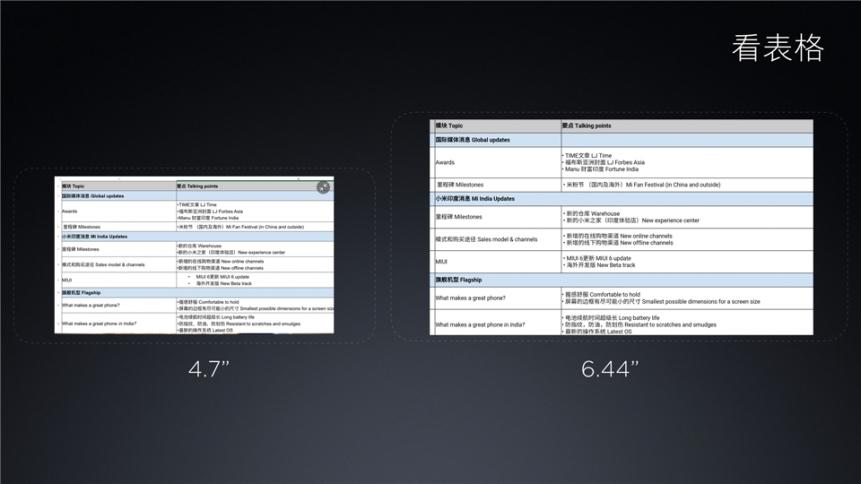Click the MIUI cell in the 4.7" table

point(66,280)
